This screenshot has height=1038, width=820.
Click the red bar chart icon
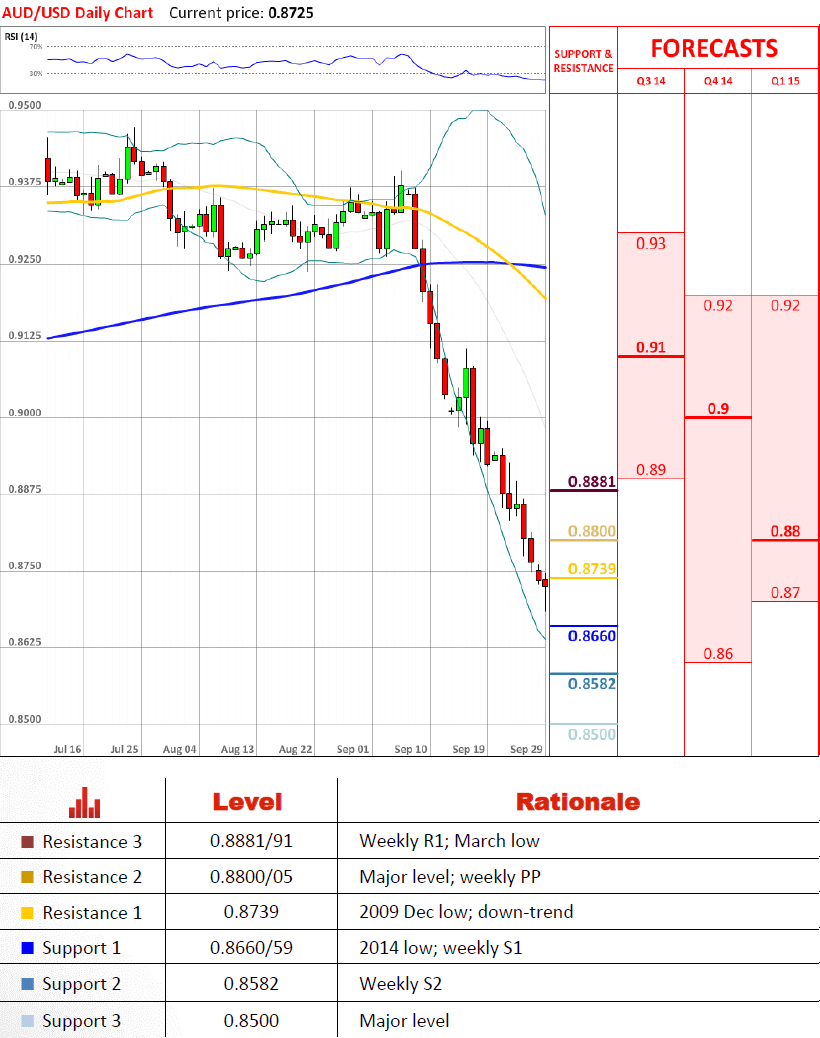[x=84, y=802]
